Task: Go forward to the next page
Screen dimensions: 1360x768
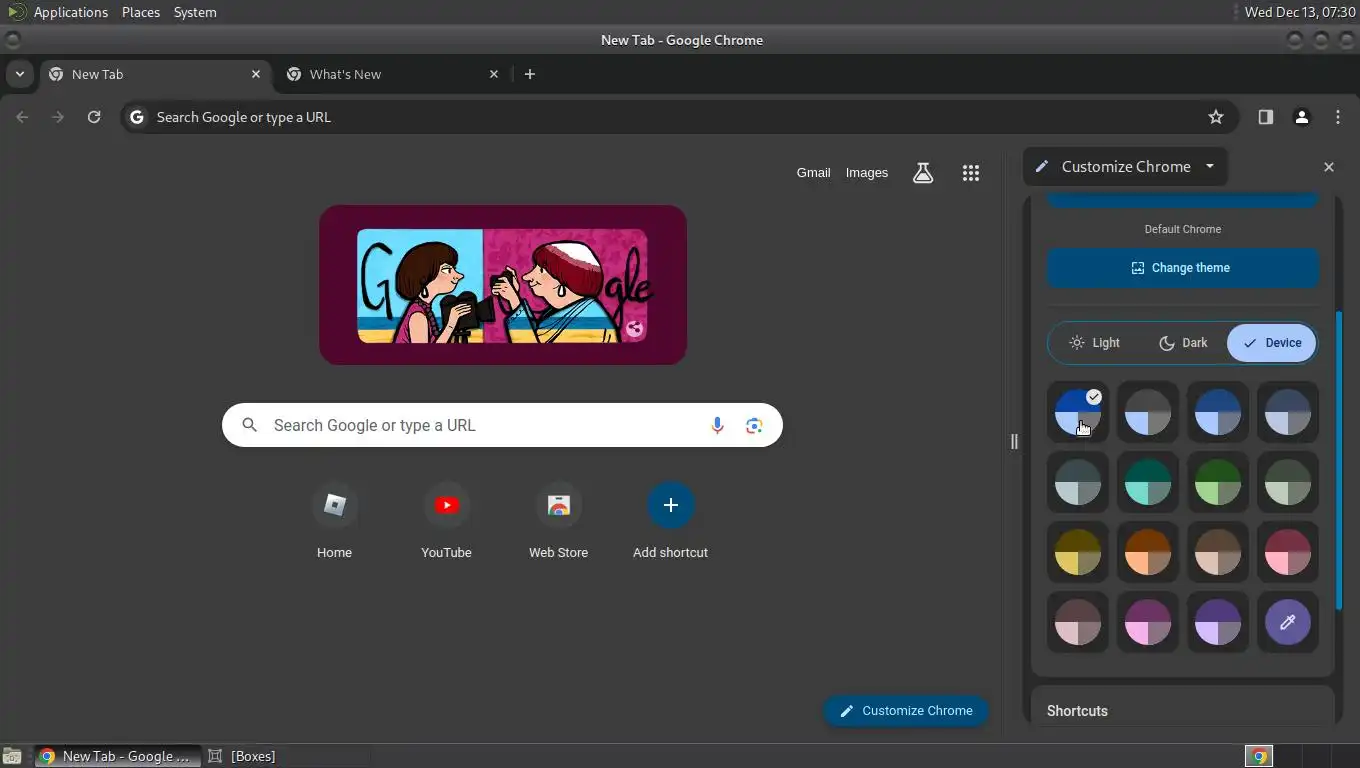Action: click(58, 117)
